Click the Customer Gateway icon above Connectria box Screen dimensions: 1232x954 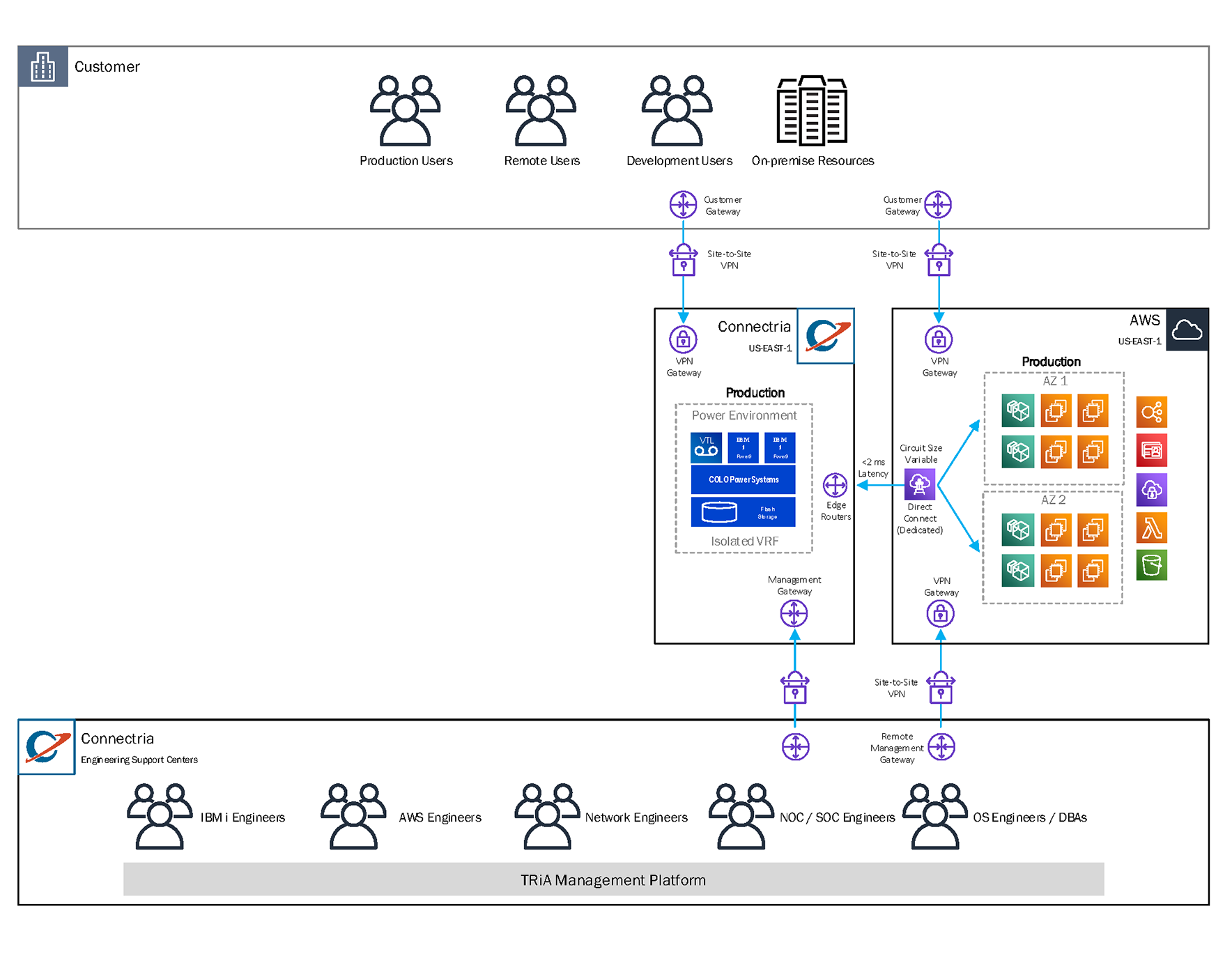683,205
